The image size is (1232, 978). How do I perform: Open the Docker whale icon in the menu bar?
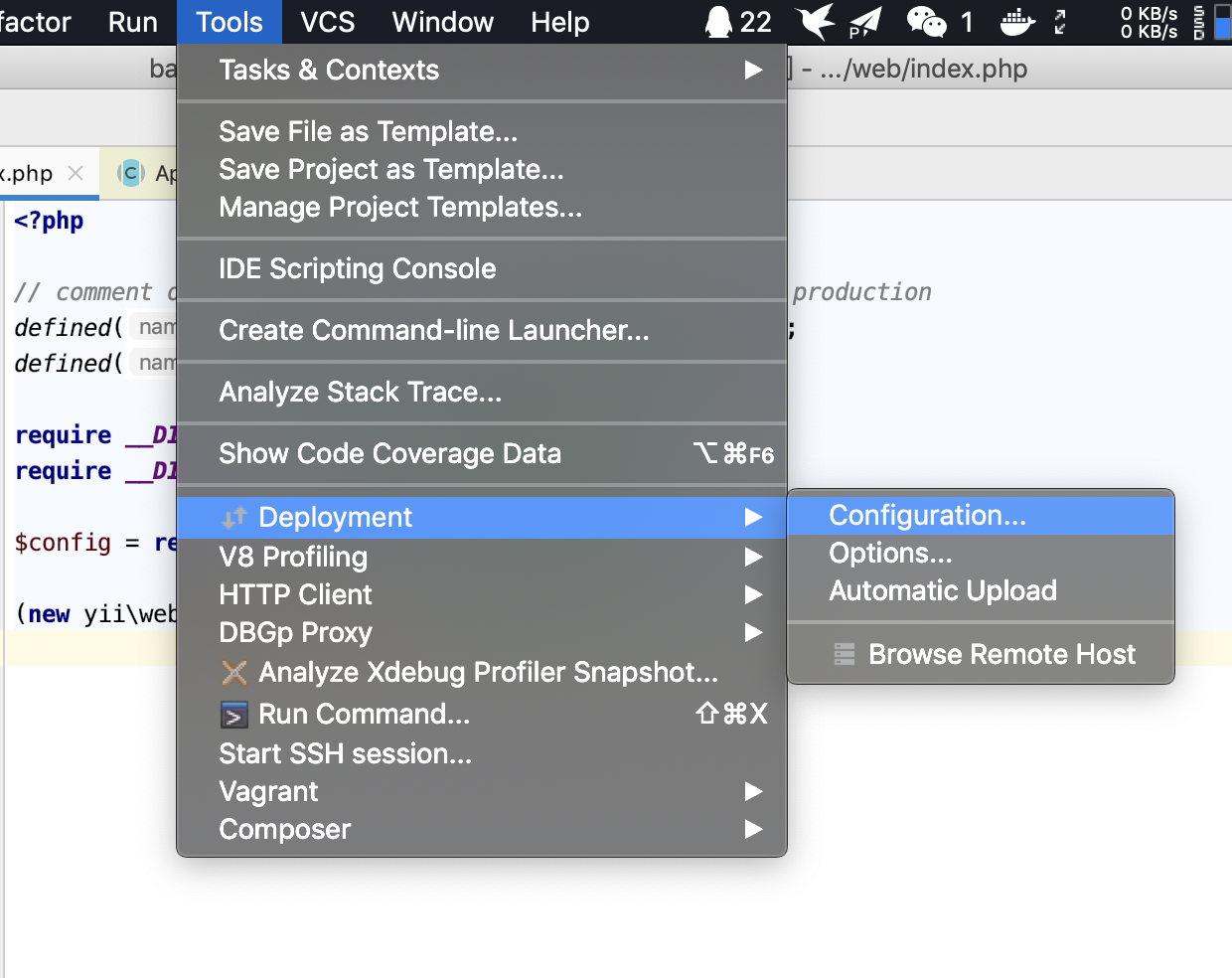tap(1017, 22)
